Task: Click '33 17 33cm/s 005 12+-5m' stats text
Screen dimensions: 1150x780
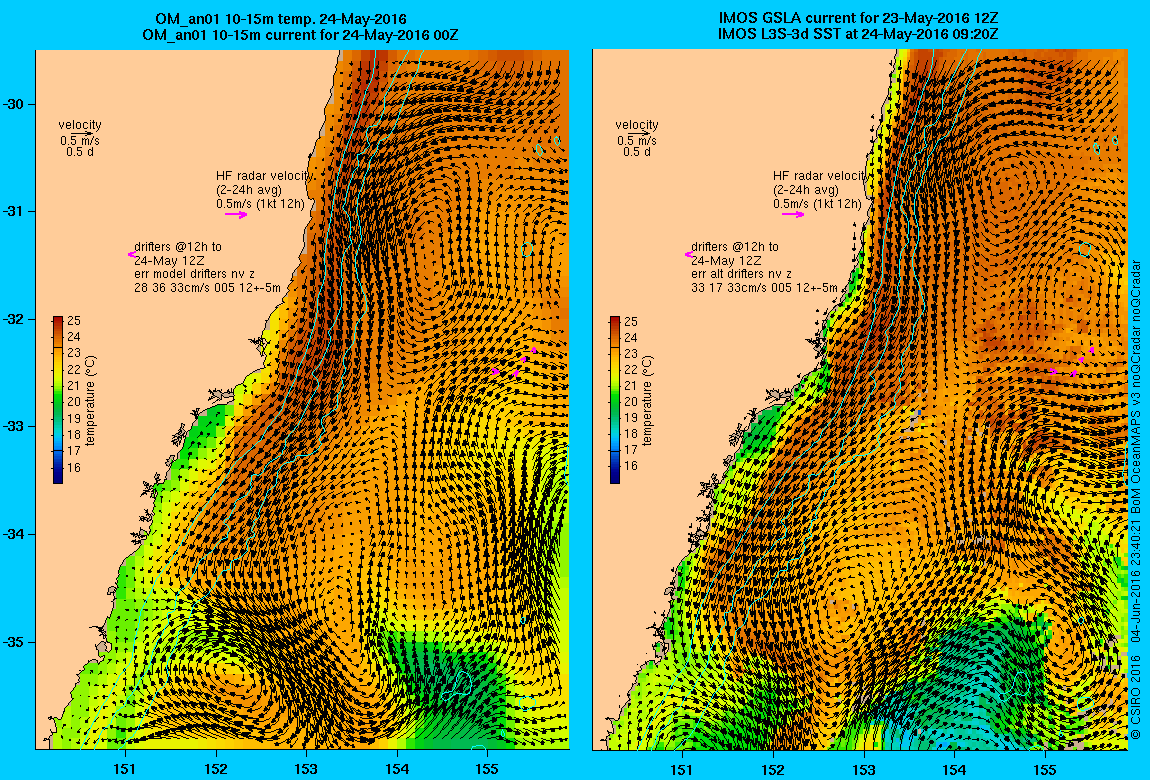Action: pos(764,288)
